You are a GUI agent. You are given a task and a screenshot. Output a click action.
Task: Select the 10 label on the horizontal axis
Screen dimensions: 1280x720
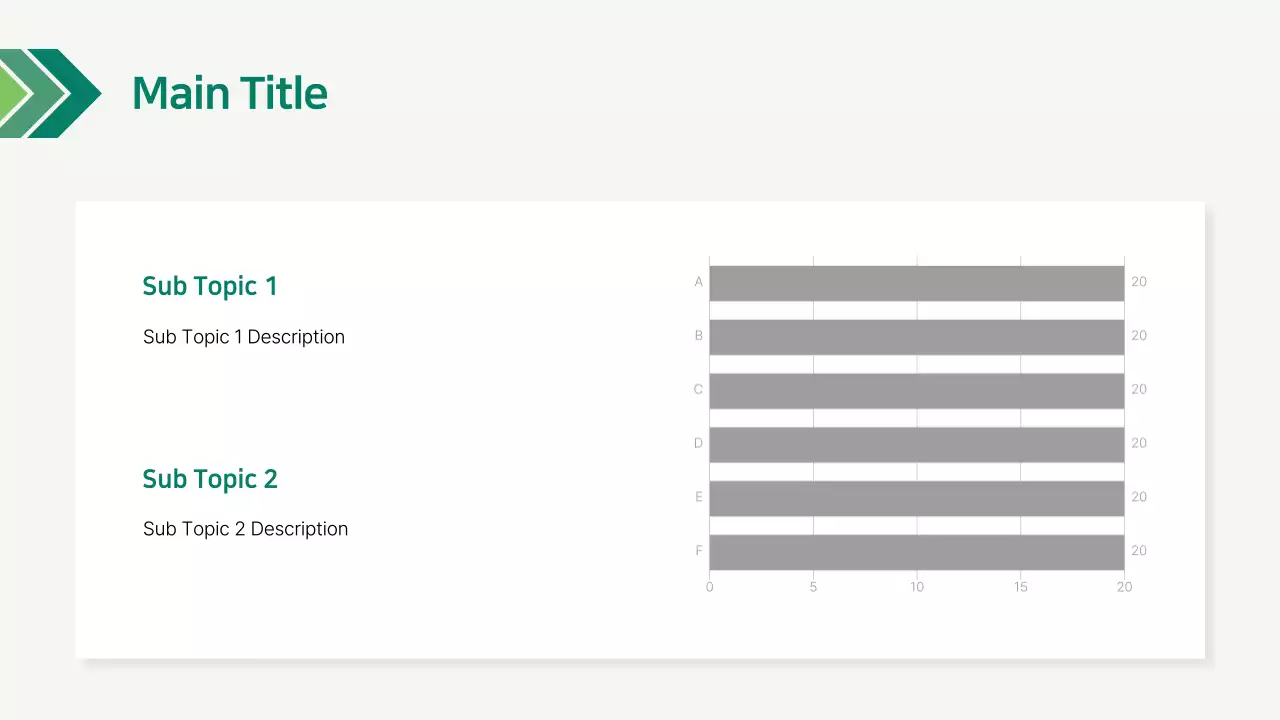[x=917, y=587]
